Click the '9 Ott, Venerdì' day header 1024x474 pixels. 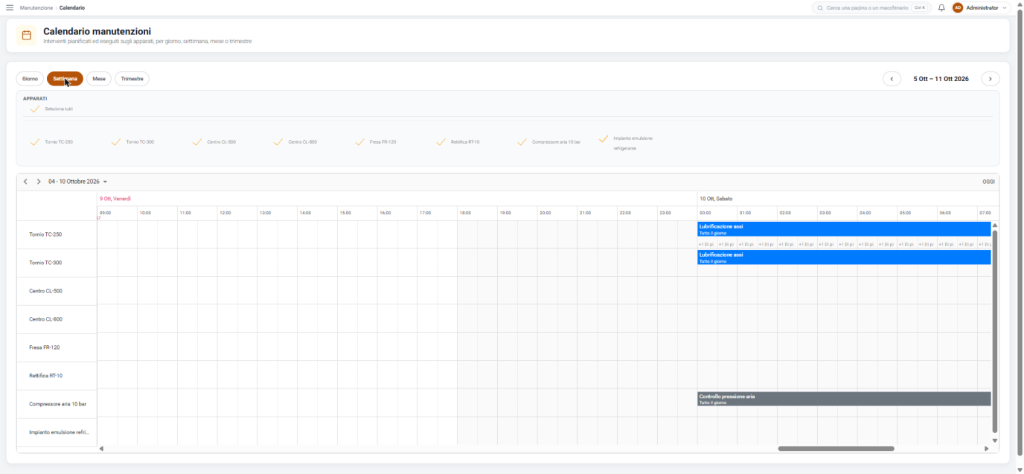click(x=115, y=198)
